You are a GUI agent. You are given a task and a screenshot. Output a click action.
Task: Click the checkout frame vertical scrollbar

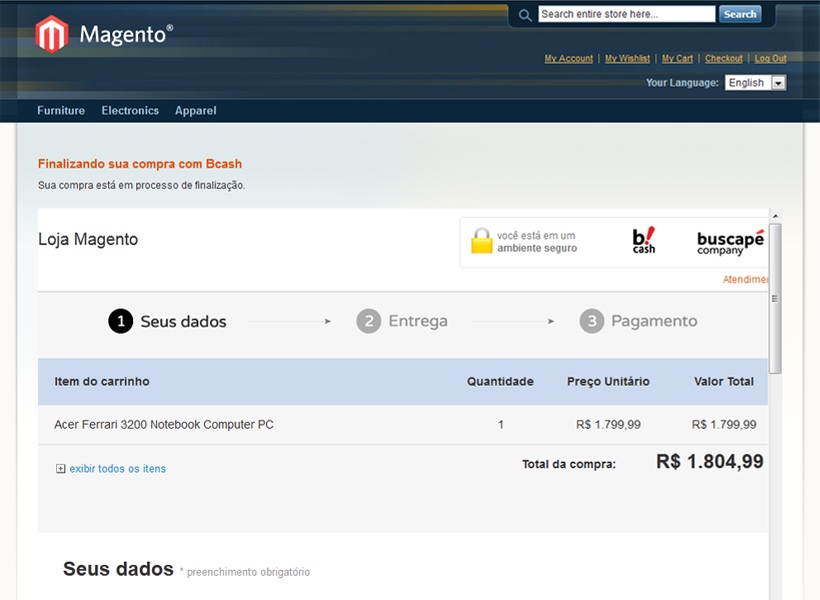coord(775,300)
